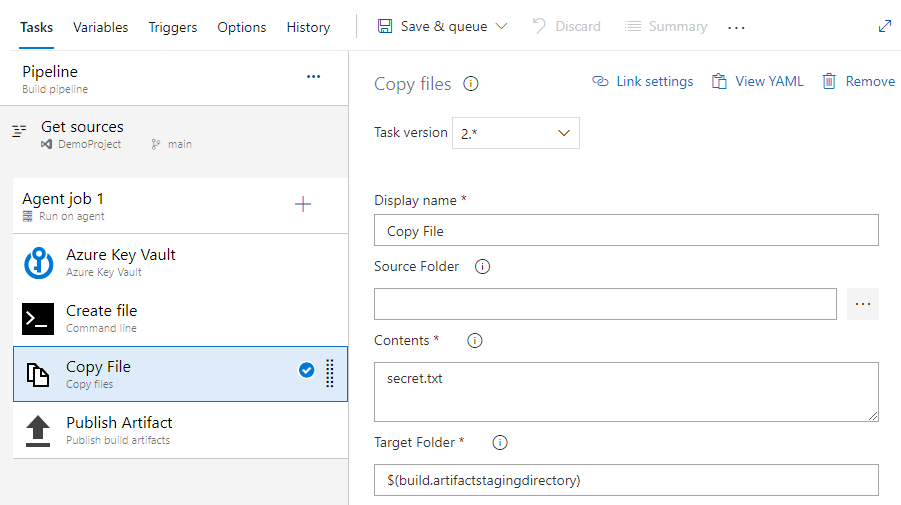The image size is (901, 505).
Task: Switch to the Variables tab
Action: (100, 27)
